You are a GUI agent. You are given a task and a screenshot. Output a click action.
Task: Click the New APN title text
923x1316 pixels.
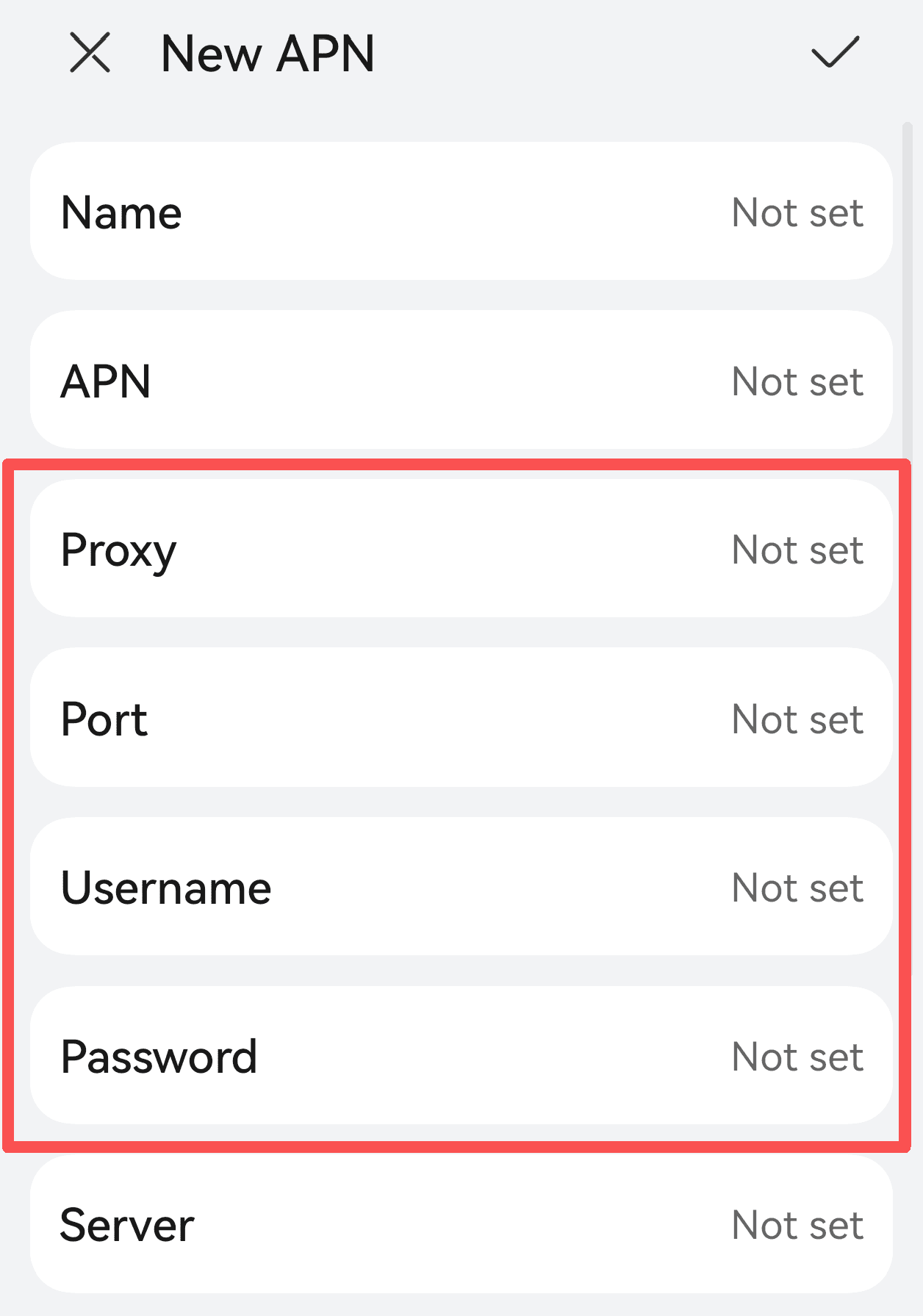[x=267, y=54]
